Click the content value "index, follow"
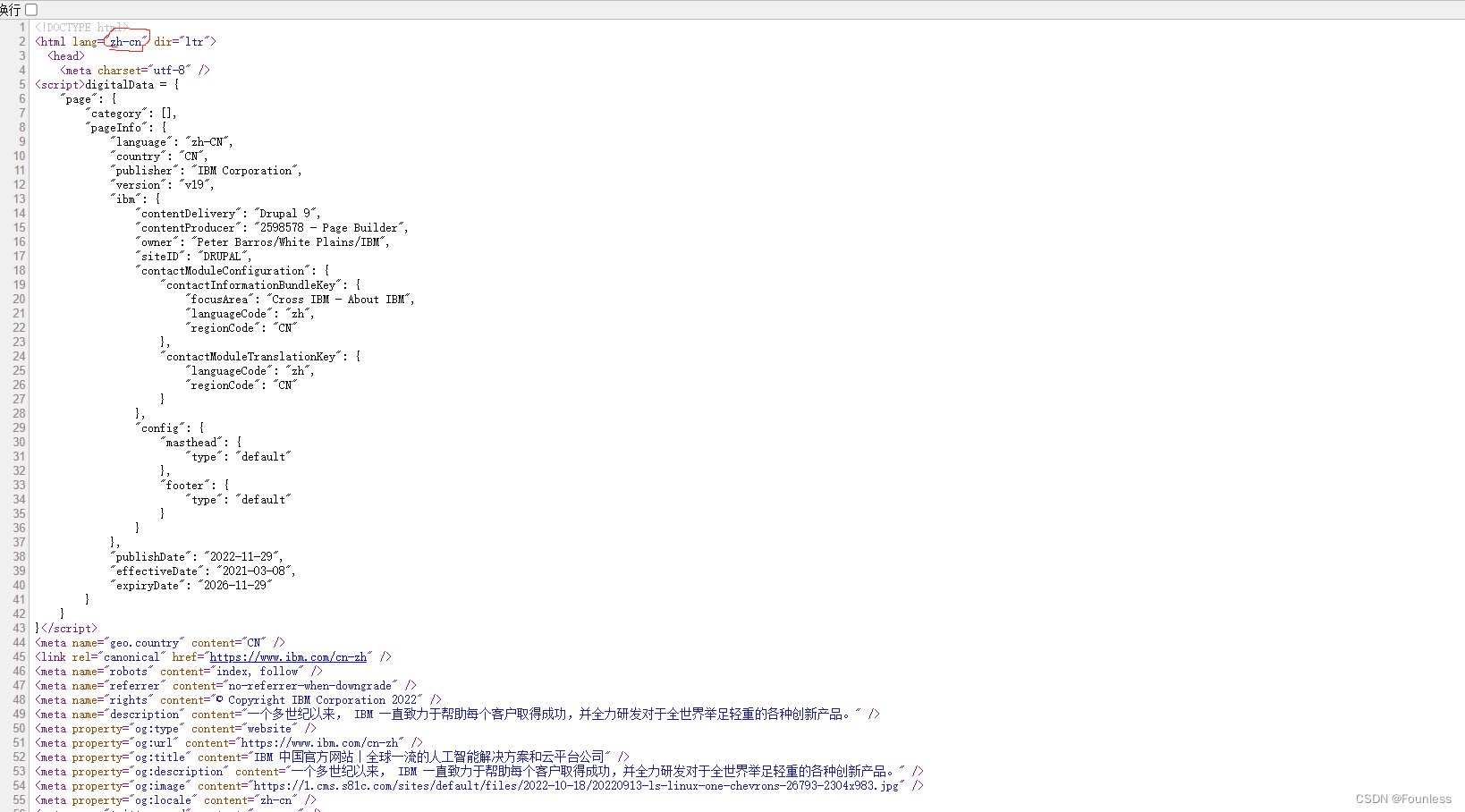Viewport: 1465px width, 812px height. click(x=258, y=672)
